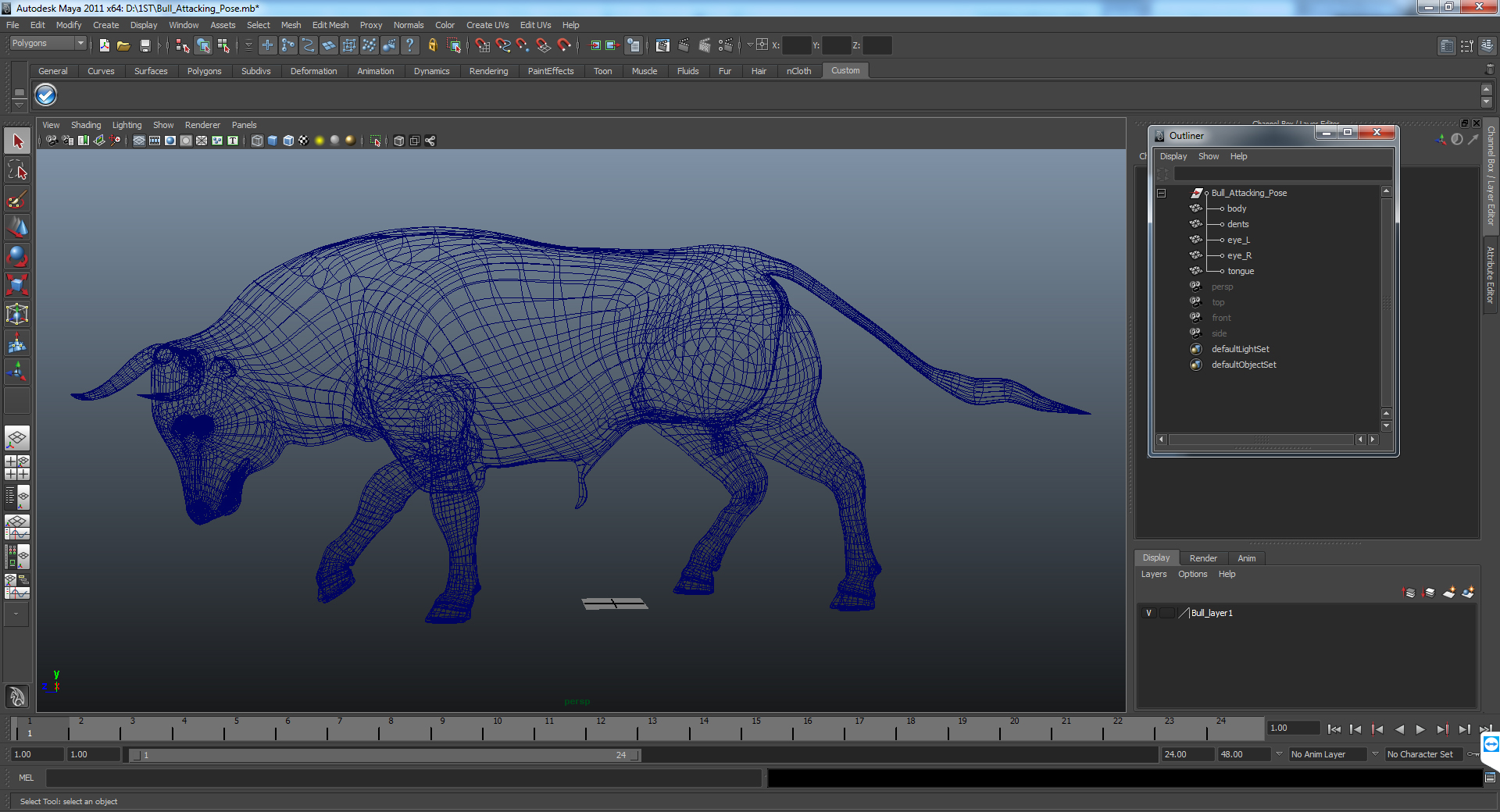
Task: Open a scene with folder icon
Action: [x=123, y=46]
